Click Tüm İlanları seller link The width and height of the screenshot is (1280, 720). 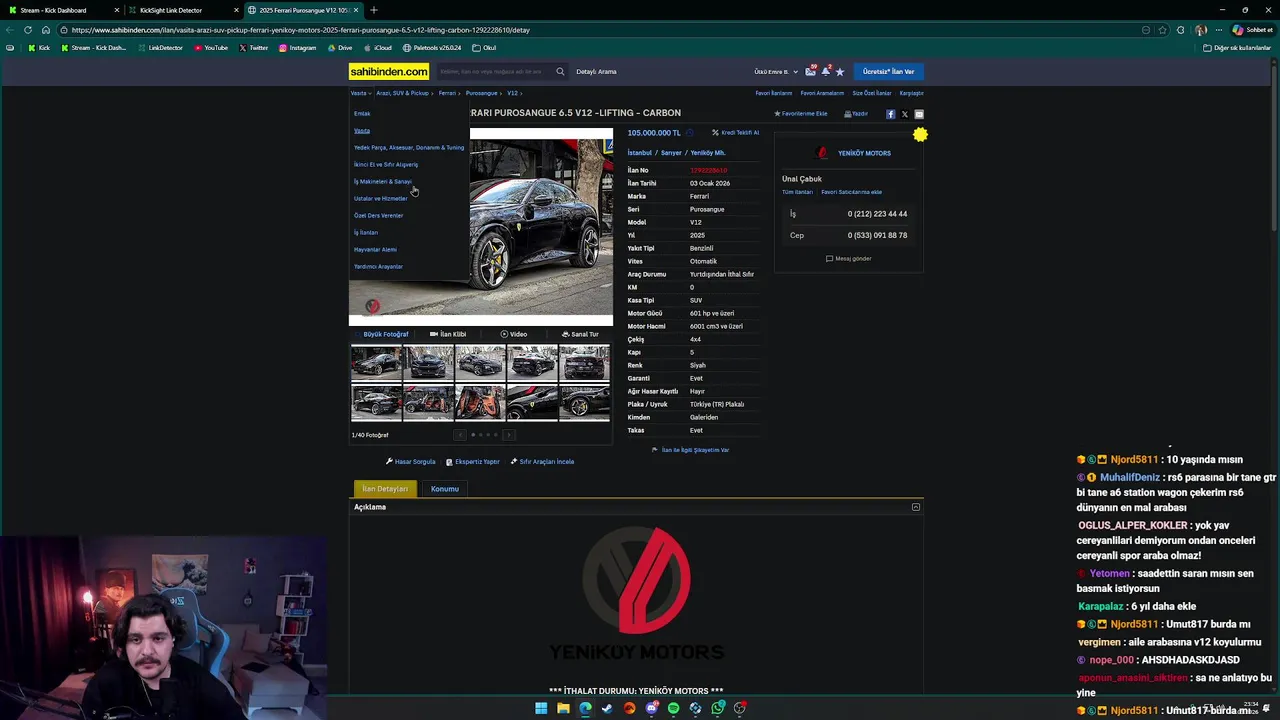tap(797, 192)
